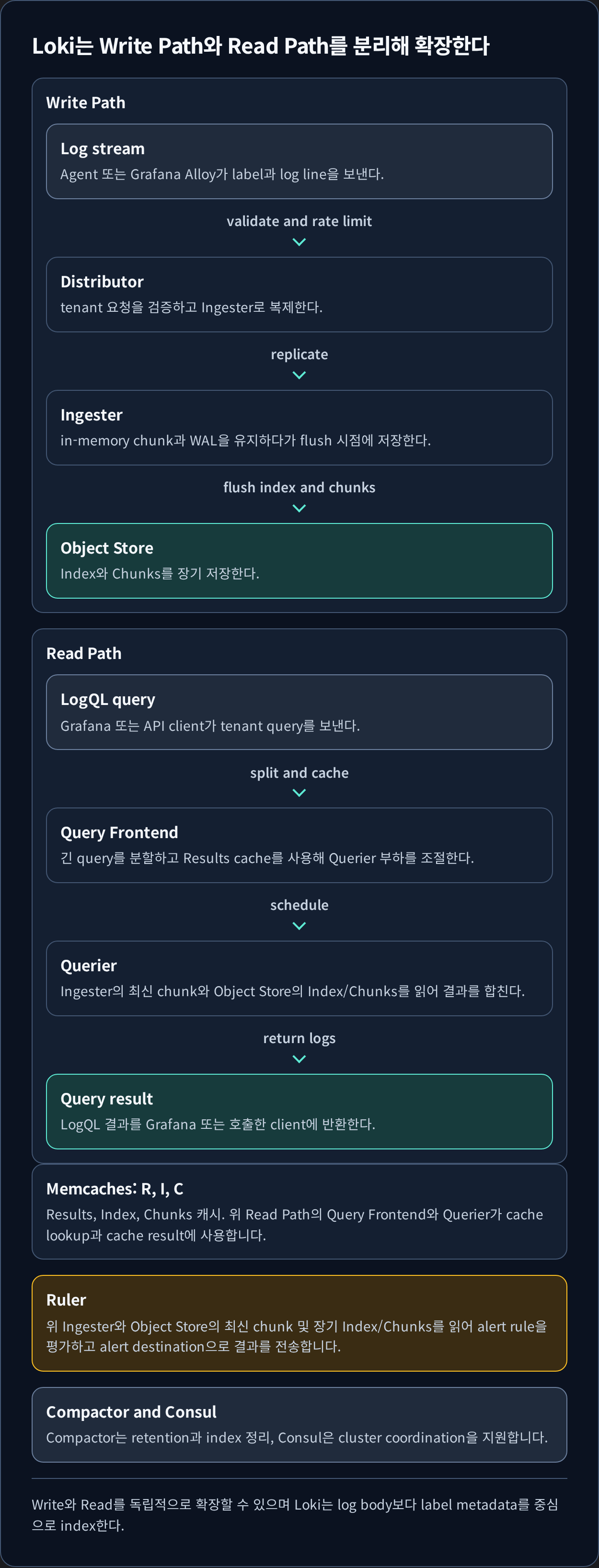Click the chevron below 'split and cache'
Viewport: 599px width, 1568px height.
299,793
